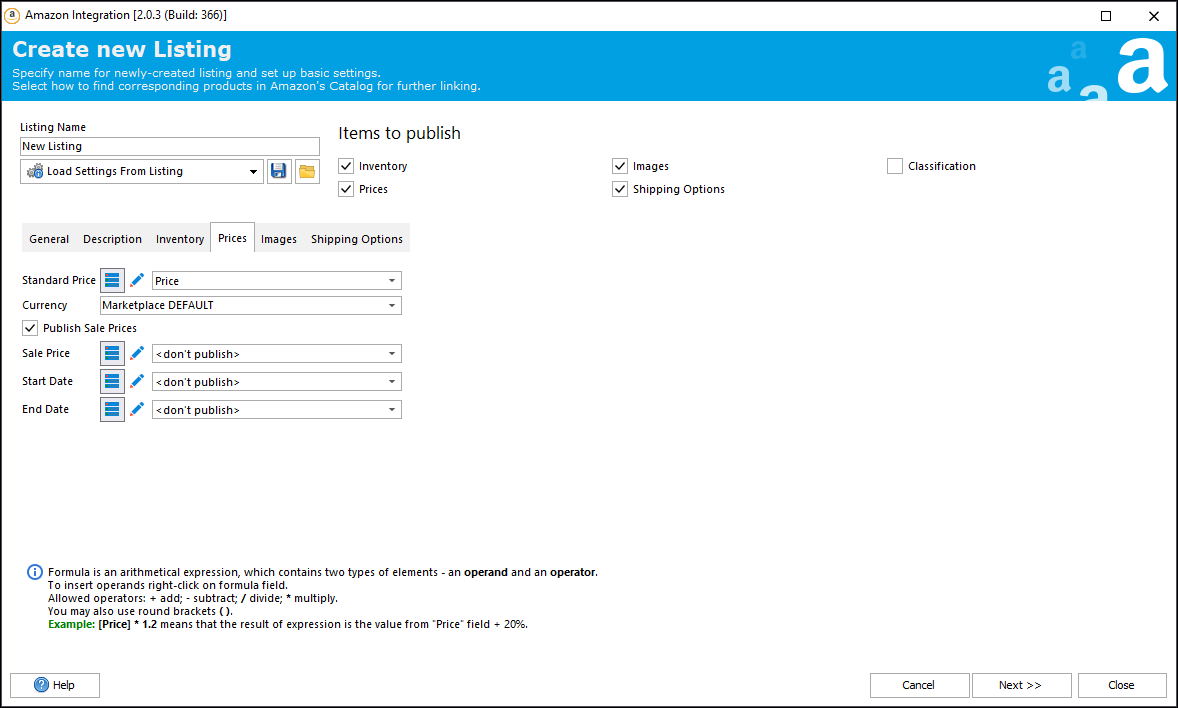1178x708 pixels.
Task: Click the Amazon app icon in the title bar
Action: [x=12, y=15]
